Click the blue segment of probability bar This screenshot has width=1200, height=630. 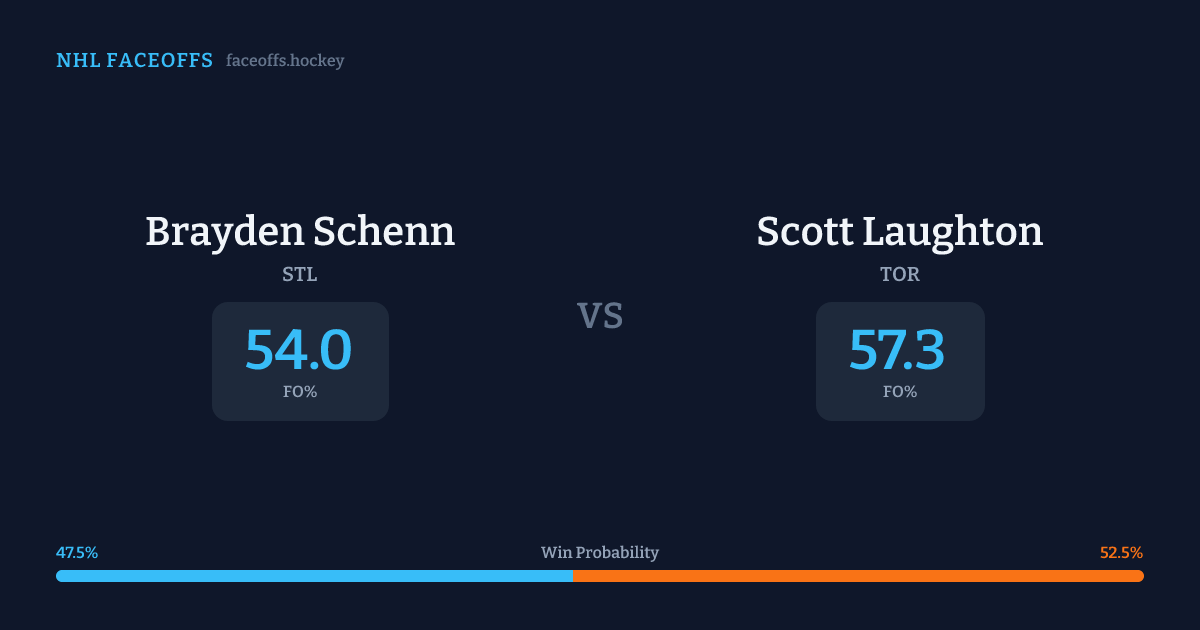[314, 576]
